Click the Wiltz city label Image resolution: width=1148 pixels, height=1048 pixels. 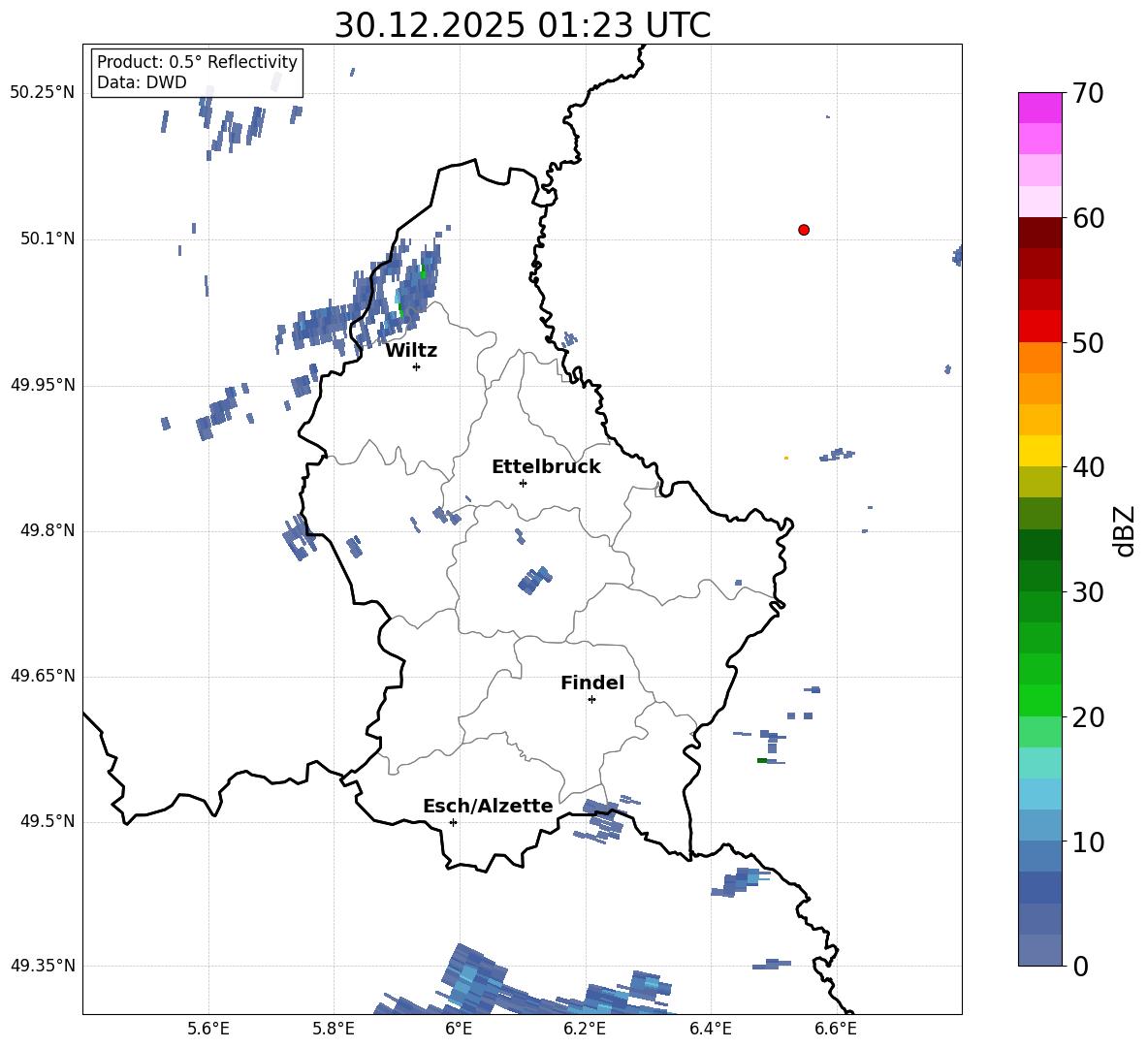click(411, 351)
